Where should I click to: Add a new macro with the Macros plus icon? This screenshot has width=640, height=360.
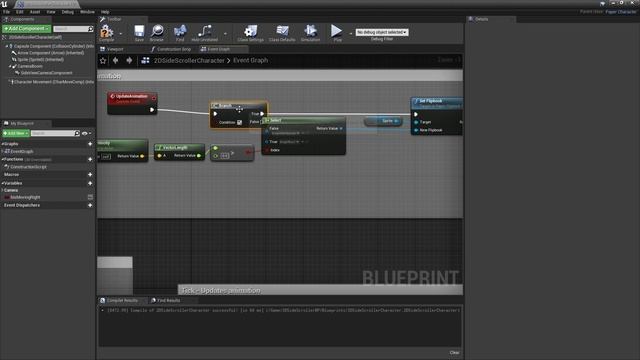(x=90, y=175)
